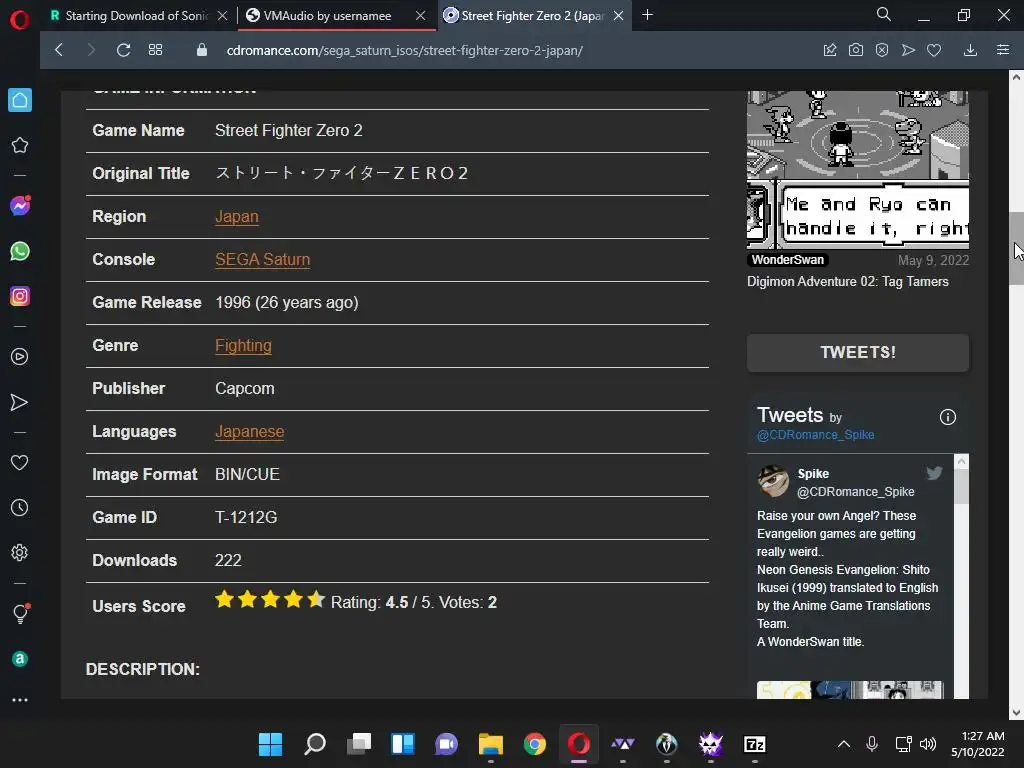
Task: Open ad blocker shield settings
Action: tap(882, 50)
